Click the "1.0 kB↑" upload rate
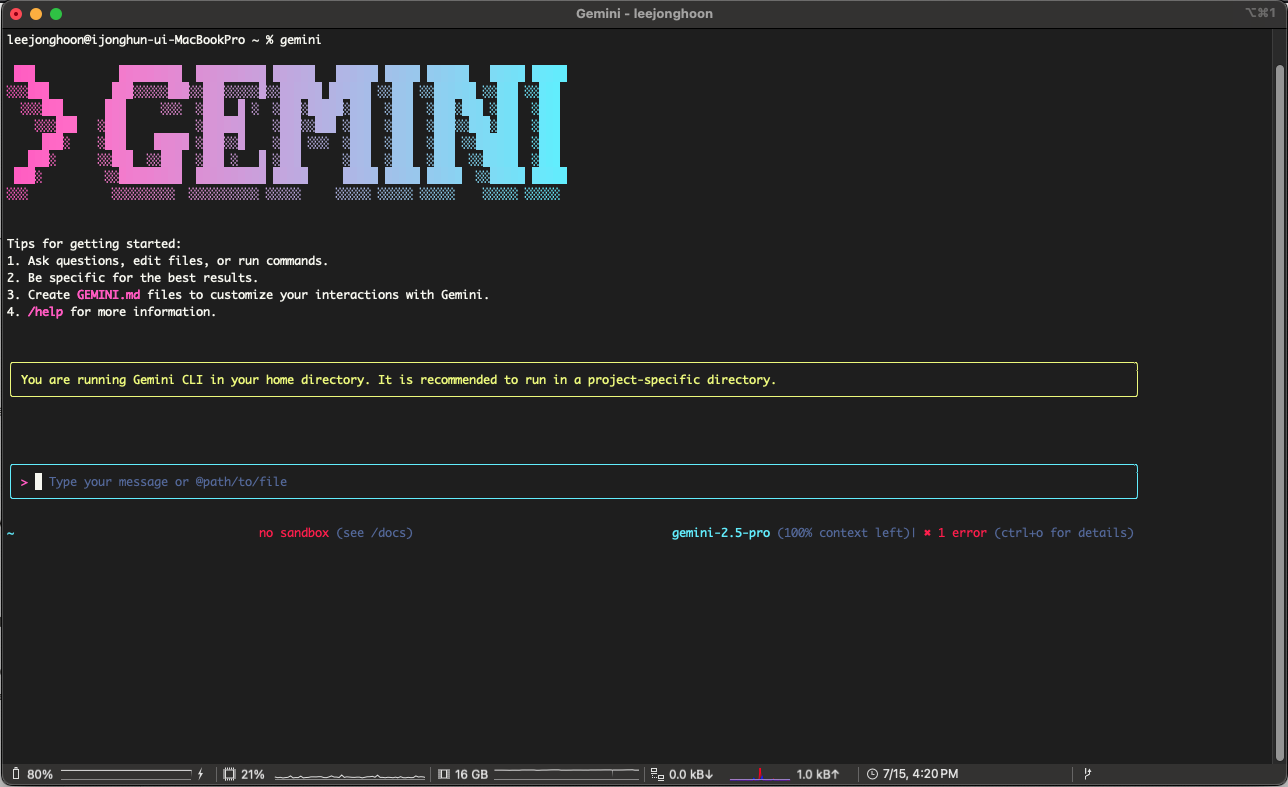This screenshot has height=787, width=1288. pos(818,774)
